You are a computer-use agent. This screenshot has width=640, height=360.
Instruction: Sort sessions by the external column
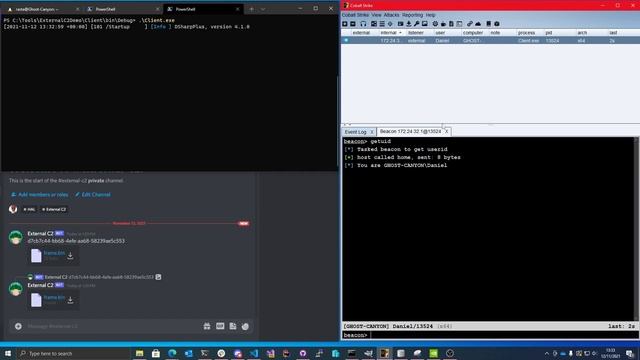pyautogui.click(x=361, y=33)
